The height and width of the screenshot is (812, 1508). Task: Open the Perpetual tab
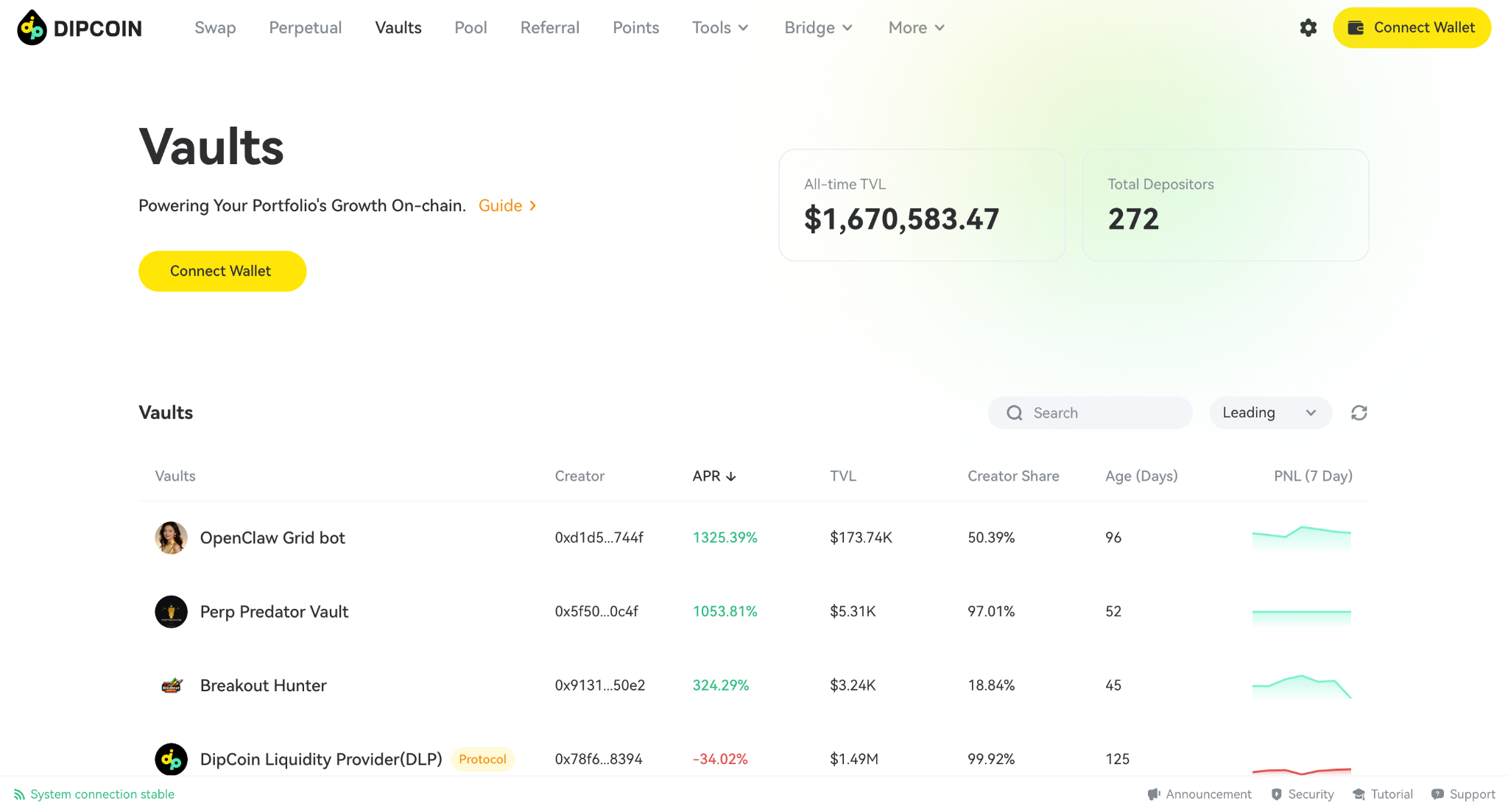(305, 28)
